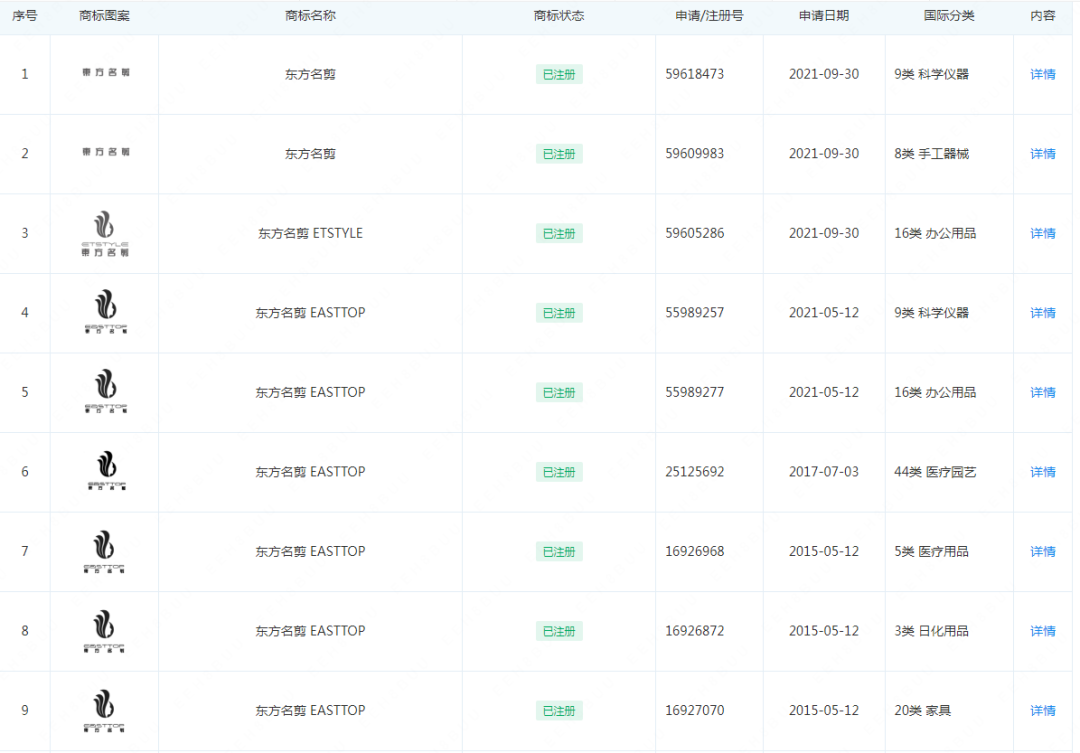The height and width of the screenshot is (753, 1080).
Task: Select registration number 16926872
Action: coord(694,631)
